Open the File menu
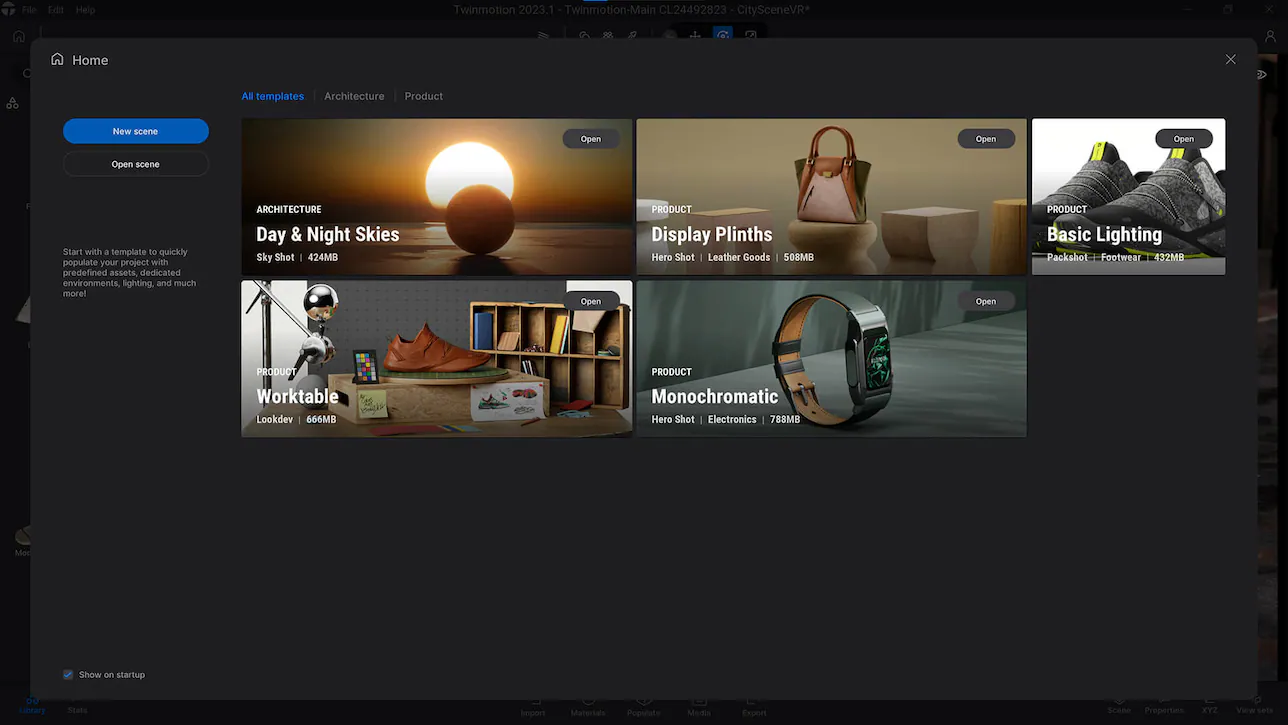Screen dimensions: 1288x725 [x=29, y=9]
